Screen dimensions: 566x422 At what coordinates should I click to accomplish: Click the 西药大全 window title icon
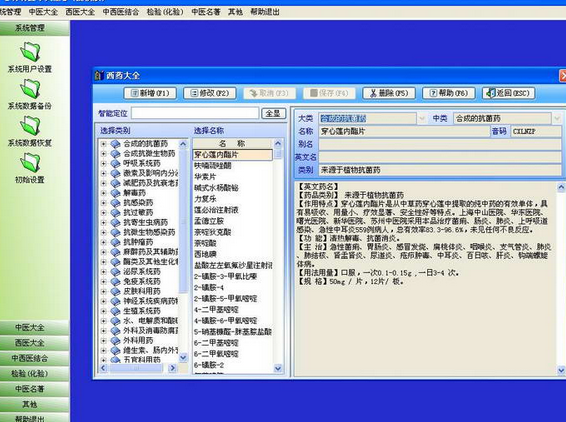point(99,75)
